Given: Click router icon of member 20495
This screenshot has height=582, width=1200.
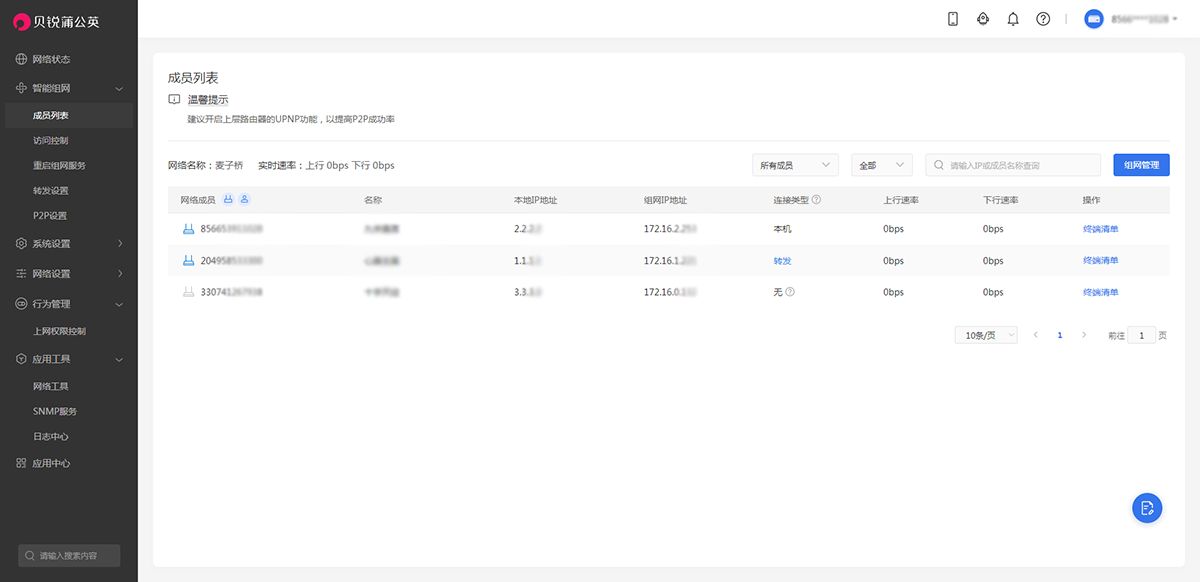Looking at the screenshot, I should click(188, 261).
